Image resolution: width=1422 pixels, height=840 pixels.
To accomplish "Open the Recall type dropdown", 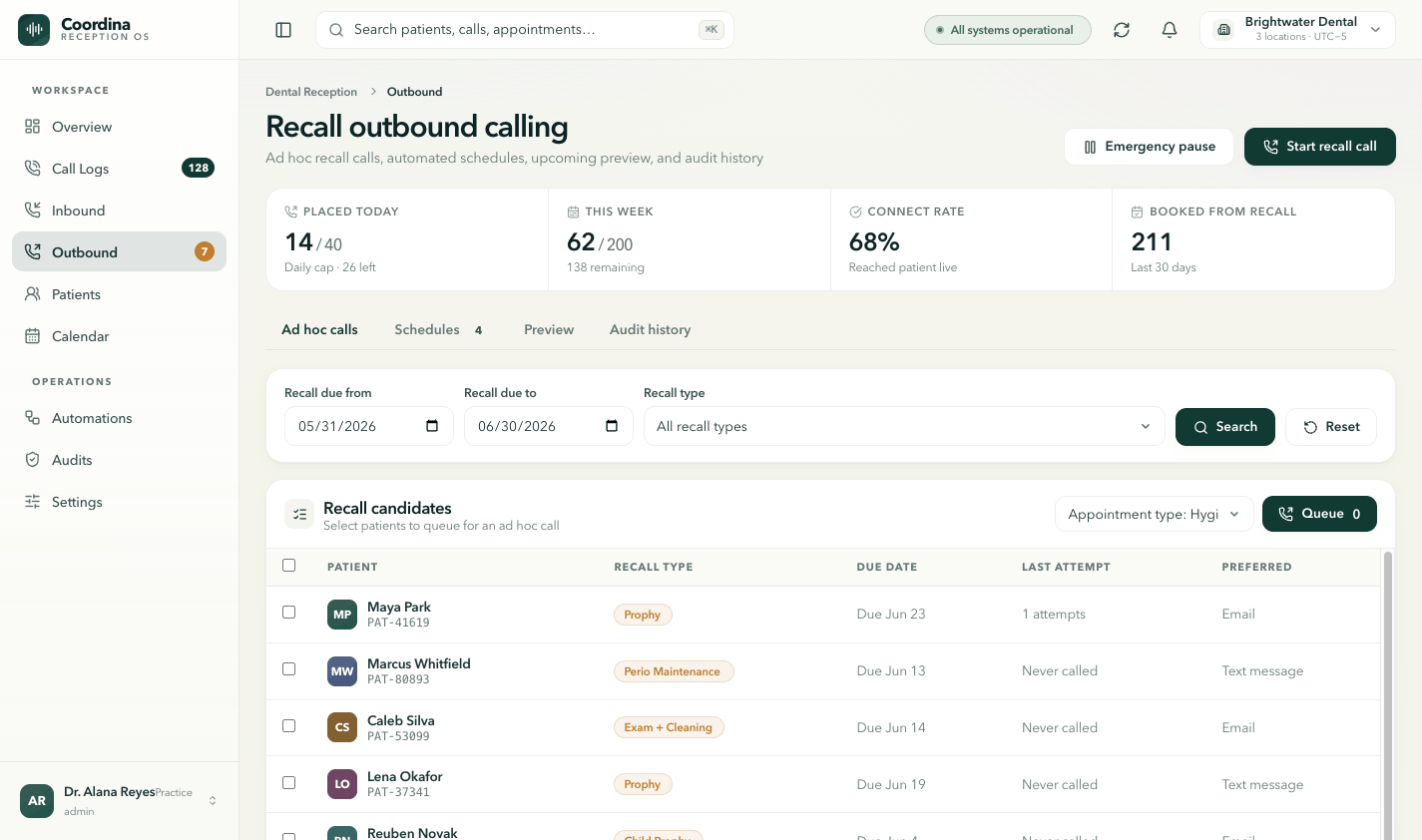I will click(x=904, y=426).
